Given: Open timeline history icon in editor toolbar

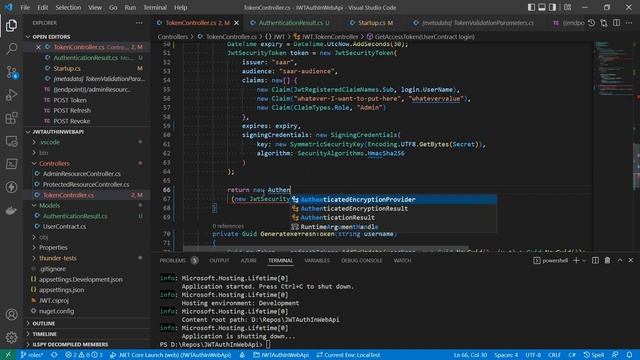Looking at the screenshot, I should point(591,23).
